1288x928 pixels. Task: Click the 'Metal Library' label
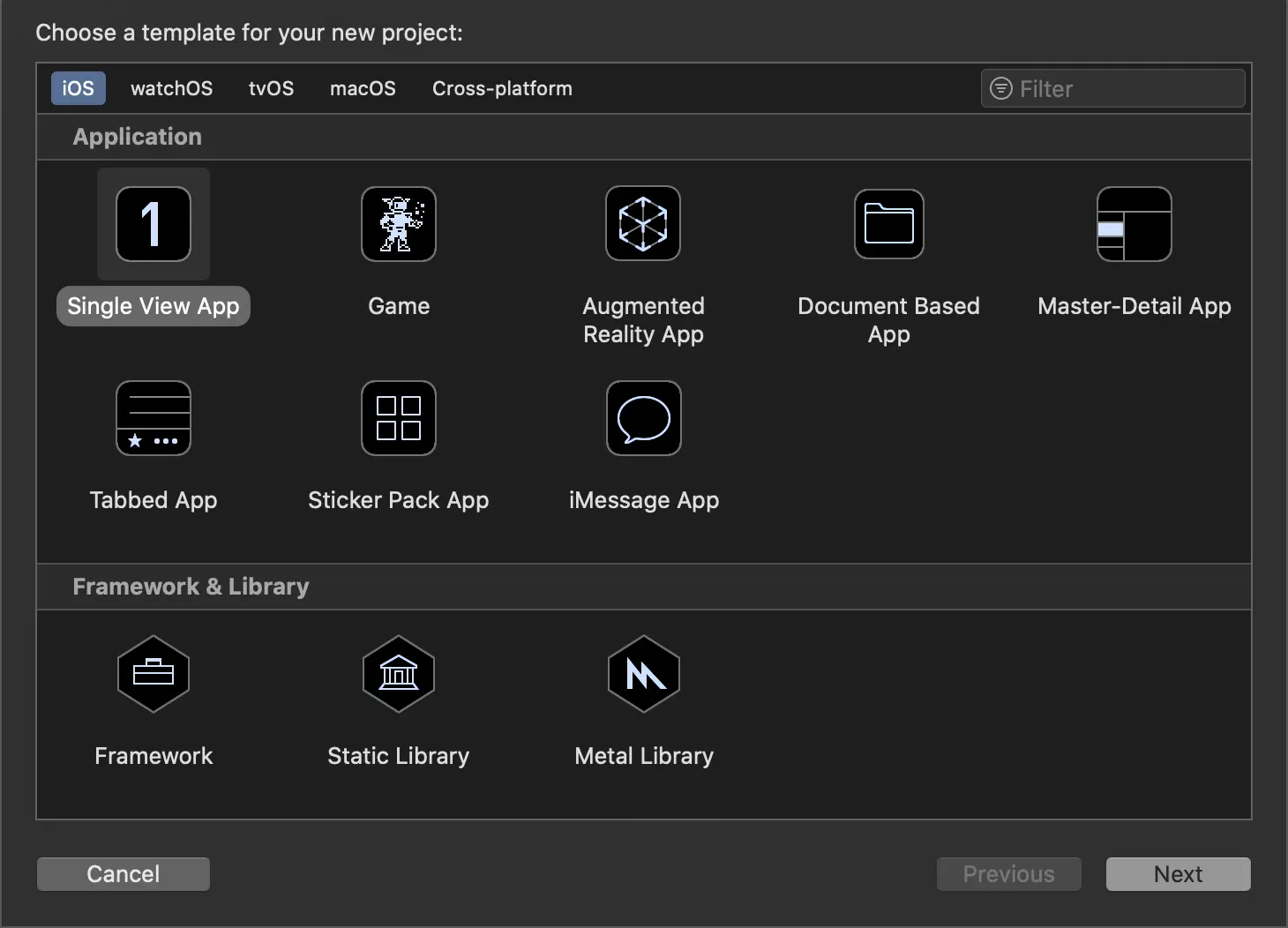click(644, 756)
